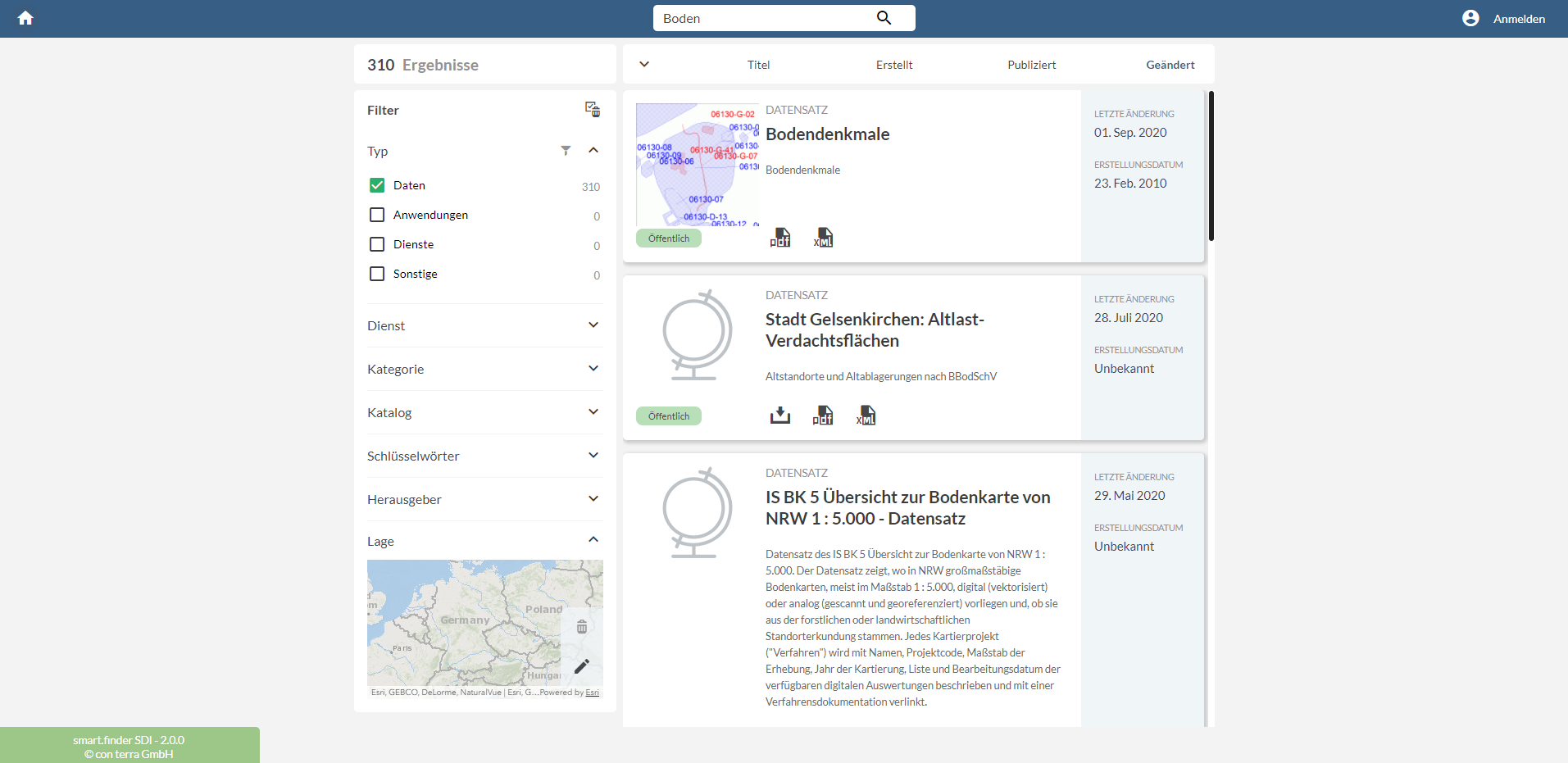Click the Esri attribution link on map
This screenshot has height=763, width=1568.
pos(593,693)
